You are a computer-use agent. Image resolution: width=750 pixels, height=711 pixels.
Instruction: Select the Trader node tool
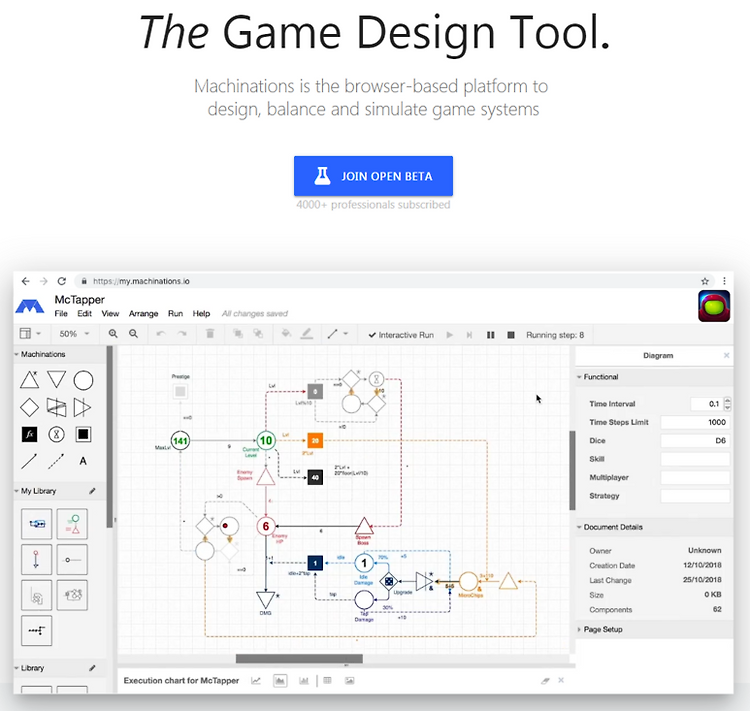click(56, 408)
